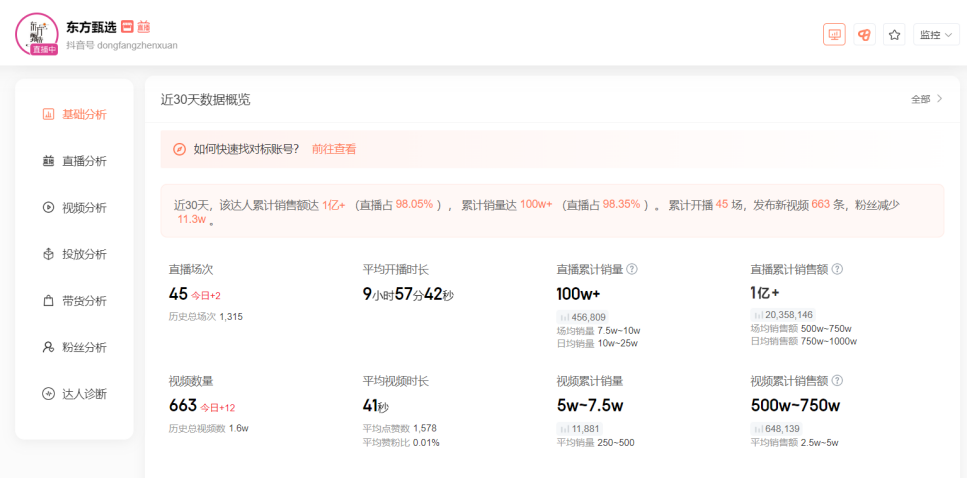This screenshot has width=968, height=479.
Task: Click the 41秒 average video length value
Action: [x=375, y=406]
